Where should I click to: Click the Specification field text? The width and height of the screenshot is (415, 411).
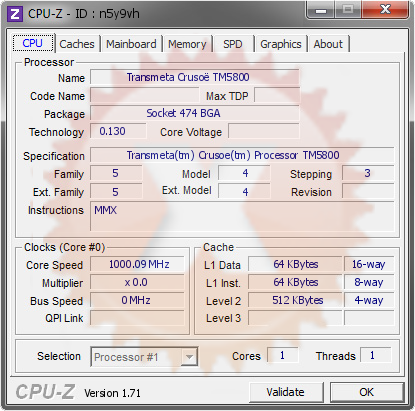point(242,155)
